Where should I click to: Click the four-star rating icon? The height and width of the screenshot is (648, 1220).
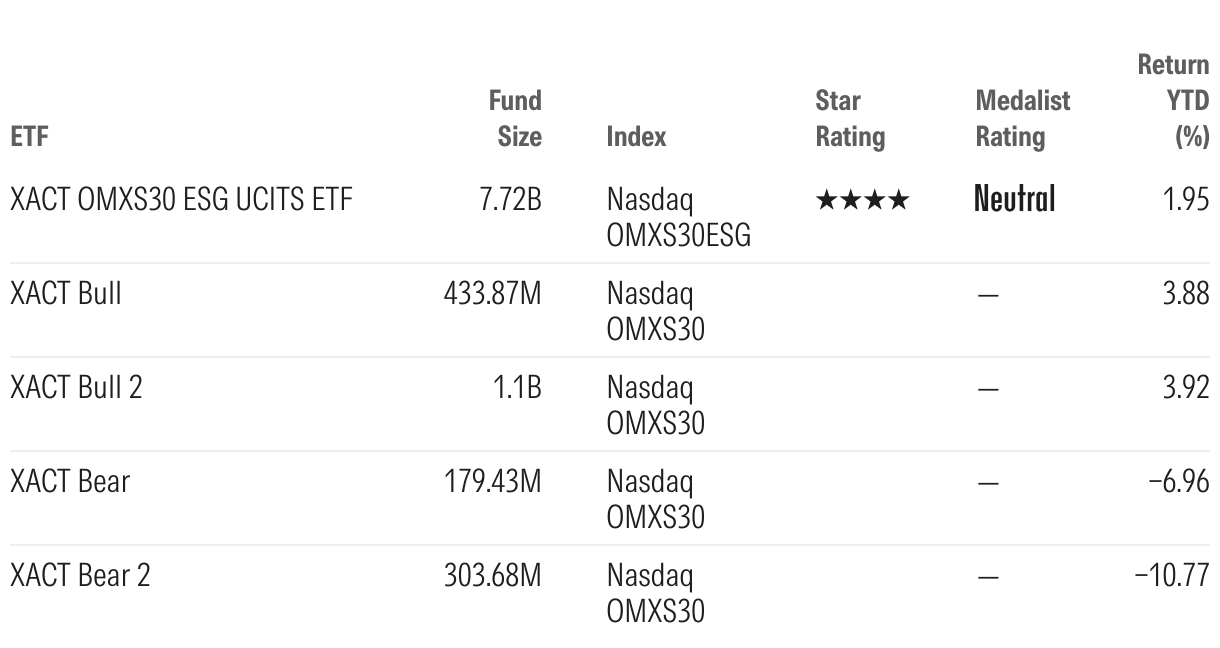(862, 201)
